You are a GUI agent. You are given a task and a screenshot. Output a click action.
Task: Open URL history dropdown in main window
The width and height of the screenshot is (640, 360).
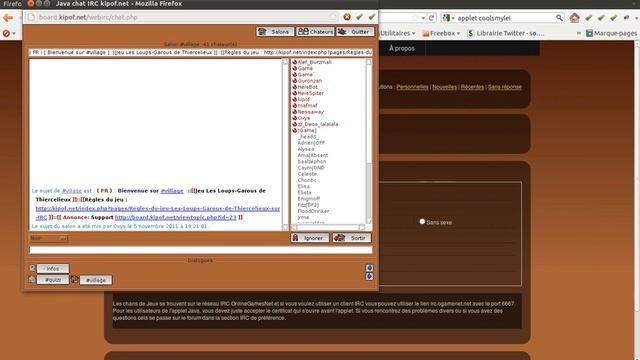[423, 18]
